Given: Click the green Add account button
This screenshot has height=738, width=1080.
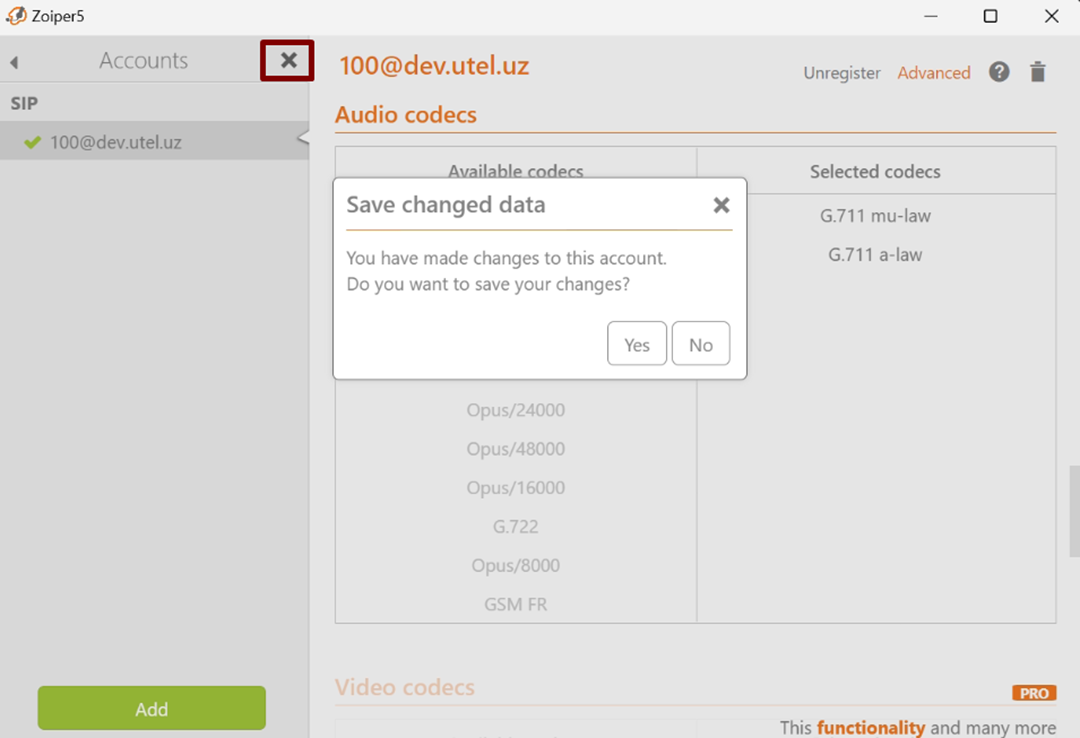Looking at the screenshot, I should pos(152,708).
